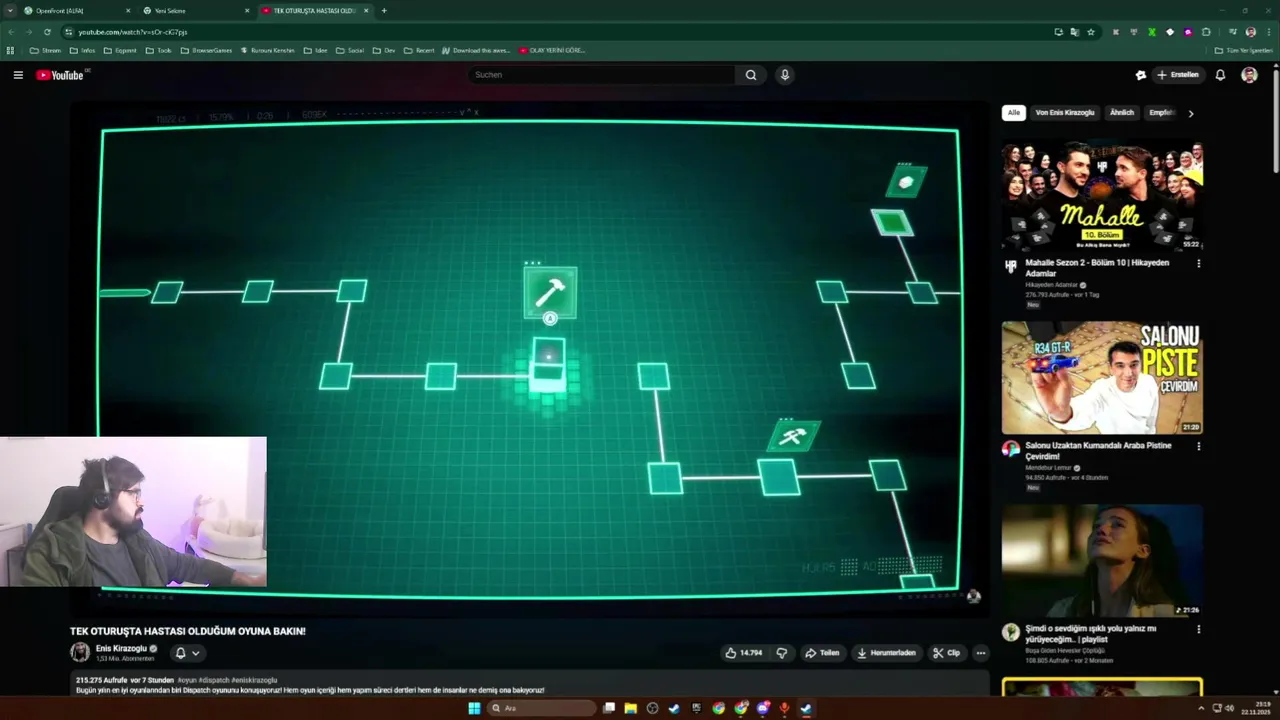Open the Enis Kirazoglu channel avatar
Screen dimensions: 1280x720
click(80, 652)
